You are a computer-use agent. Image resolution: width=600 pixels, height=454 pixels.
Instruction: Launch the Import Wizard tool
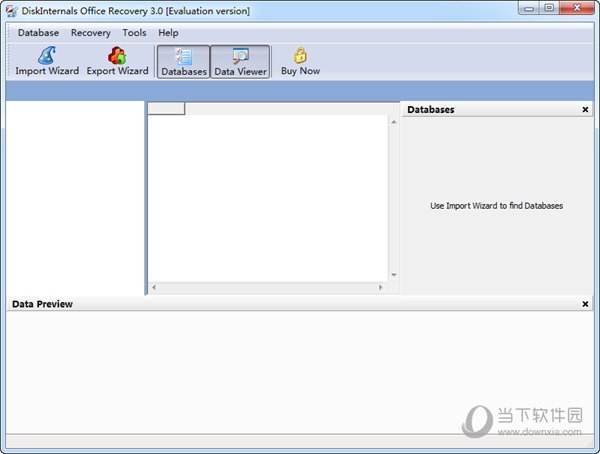47,61
